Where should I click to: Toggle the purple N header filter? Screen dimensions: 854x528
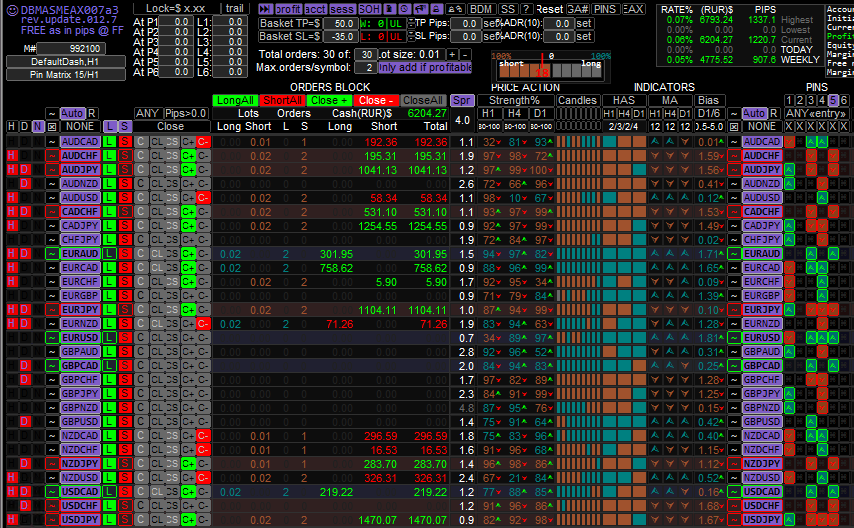point(38,126)
